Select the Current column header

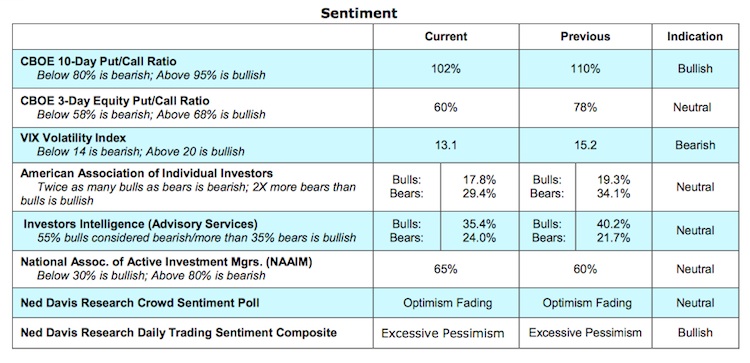446,37
